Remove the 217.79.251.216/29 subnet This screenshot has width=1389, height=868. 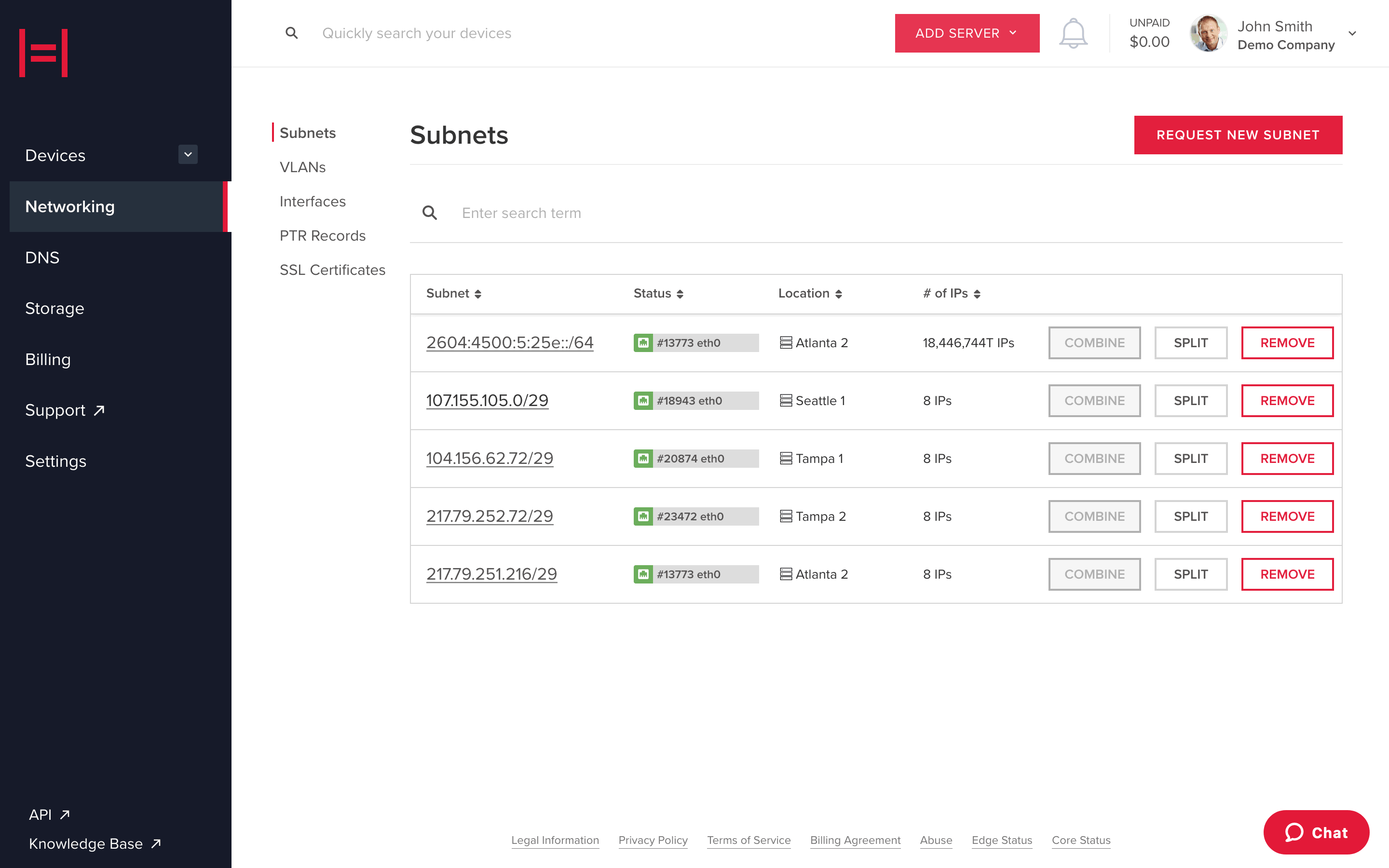[1287, 574]
